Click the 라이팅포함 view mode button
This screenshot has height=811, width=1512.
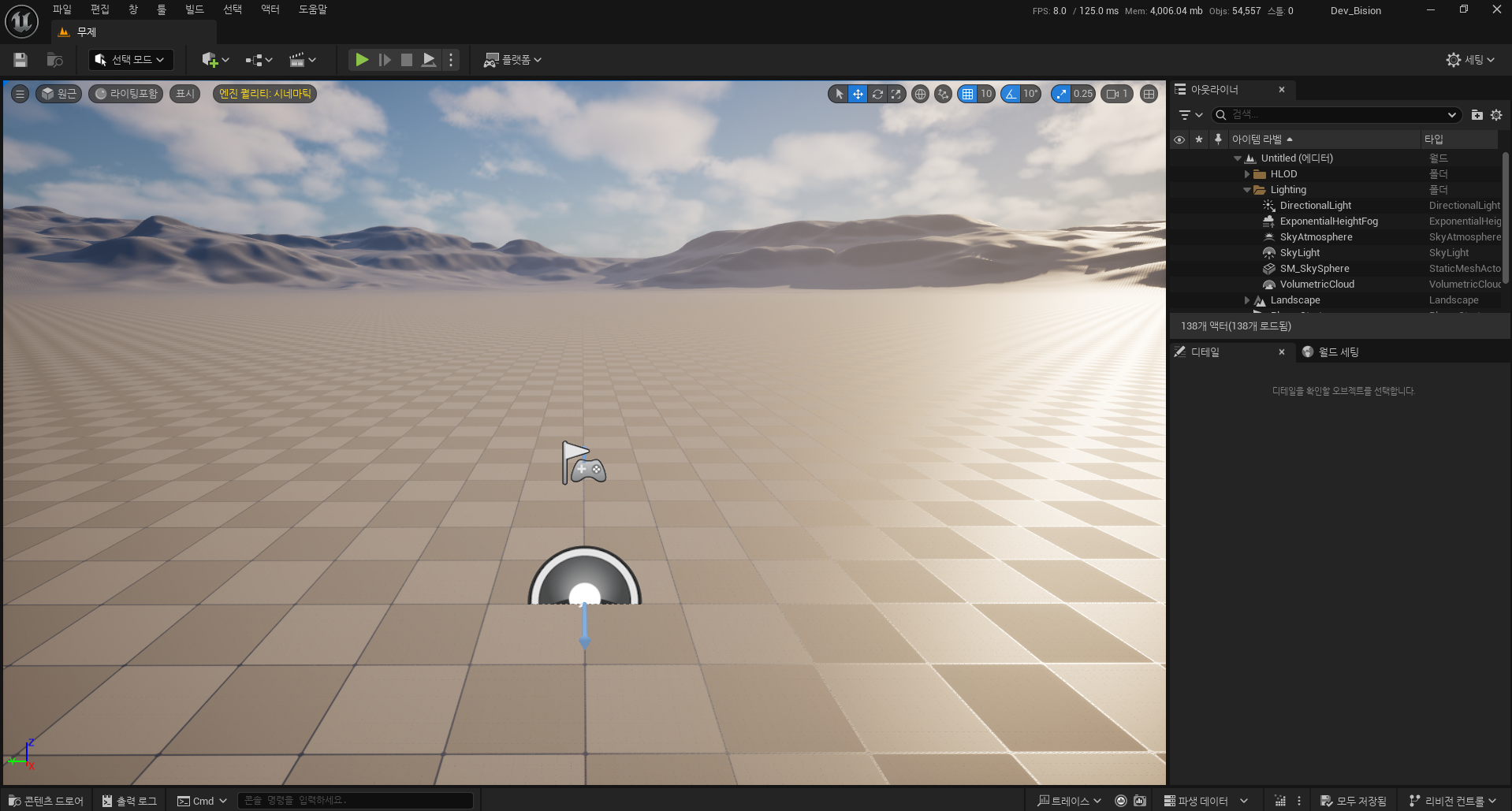[x=126, y=94]
